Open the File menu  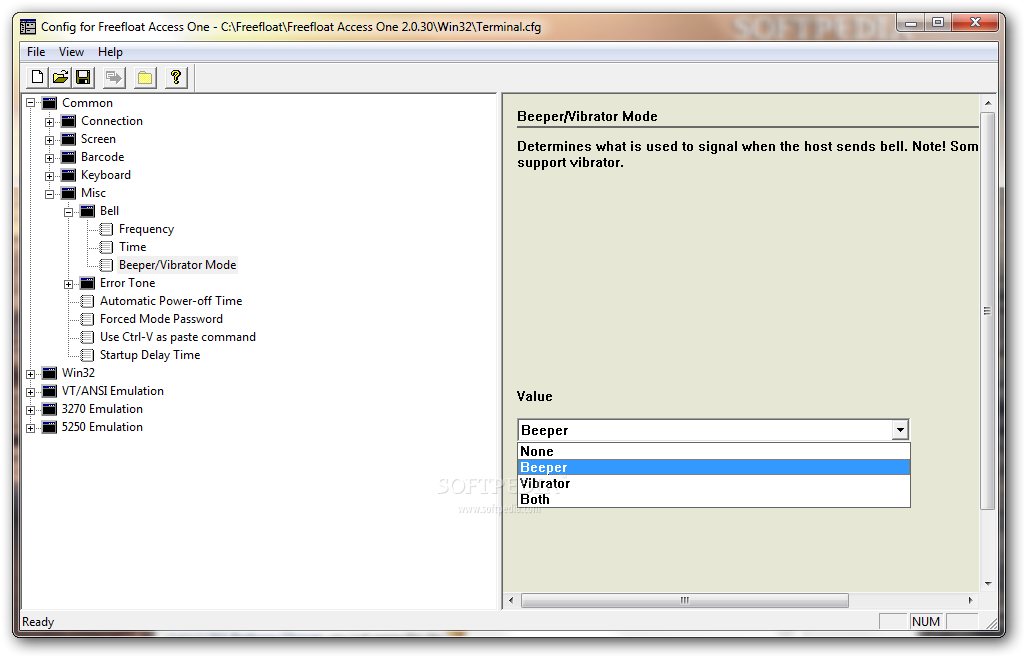[x=36, y=52]
